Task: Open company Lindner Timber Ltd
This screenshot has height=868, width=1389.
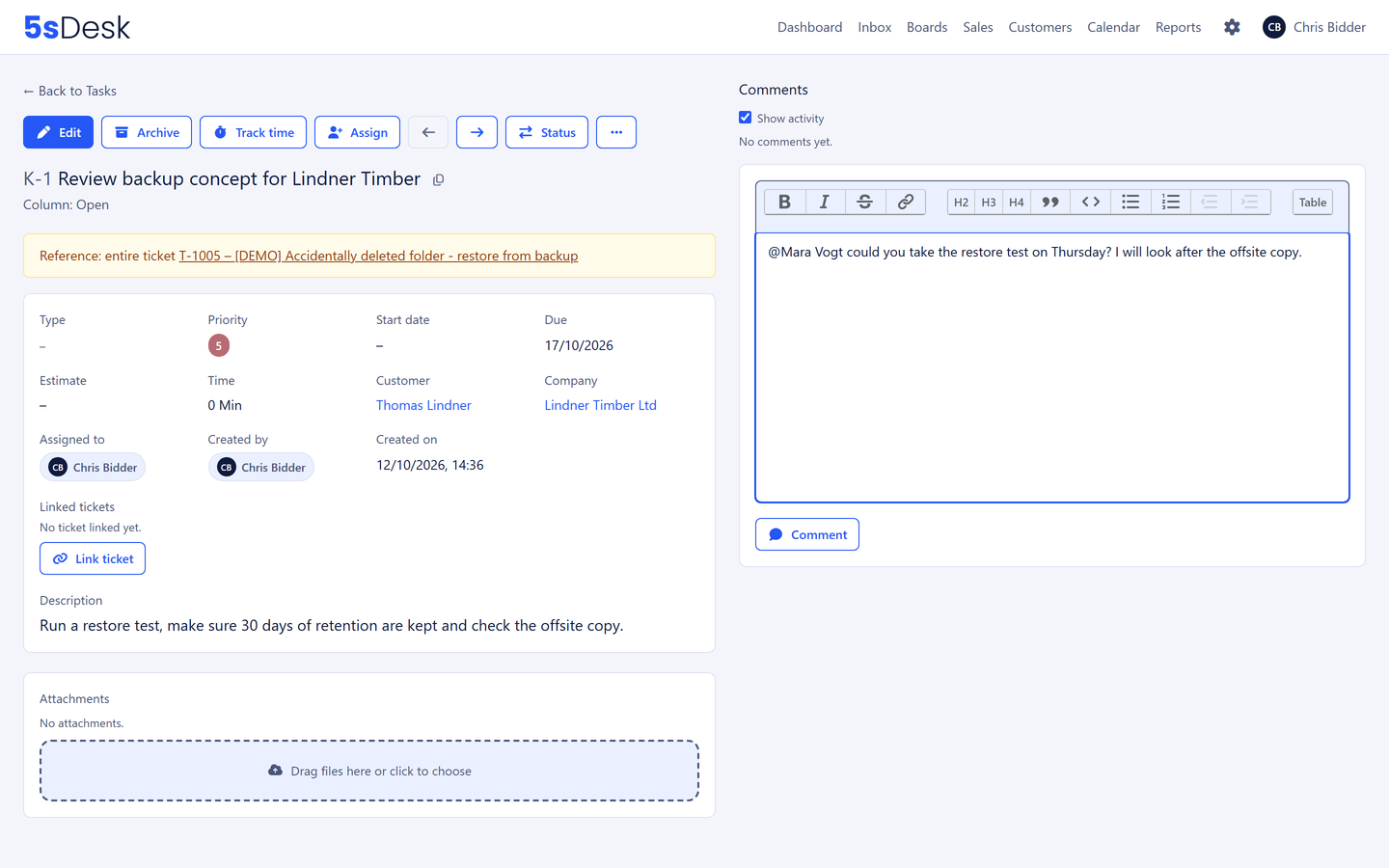Action: (600, 405)
